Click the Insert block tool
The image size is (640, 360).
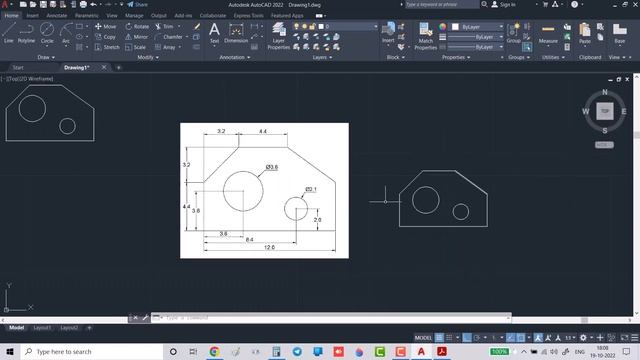pyautogui.click(x=388, y=33)
